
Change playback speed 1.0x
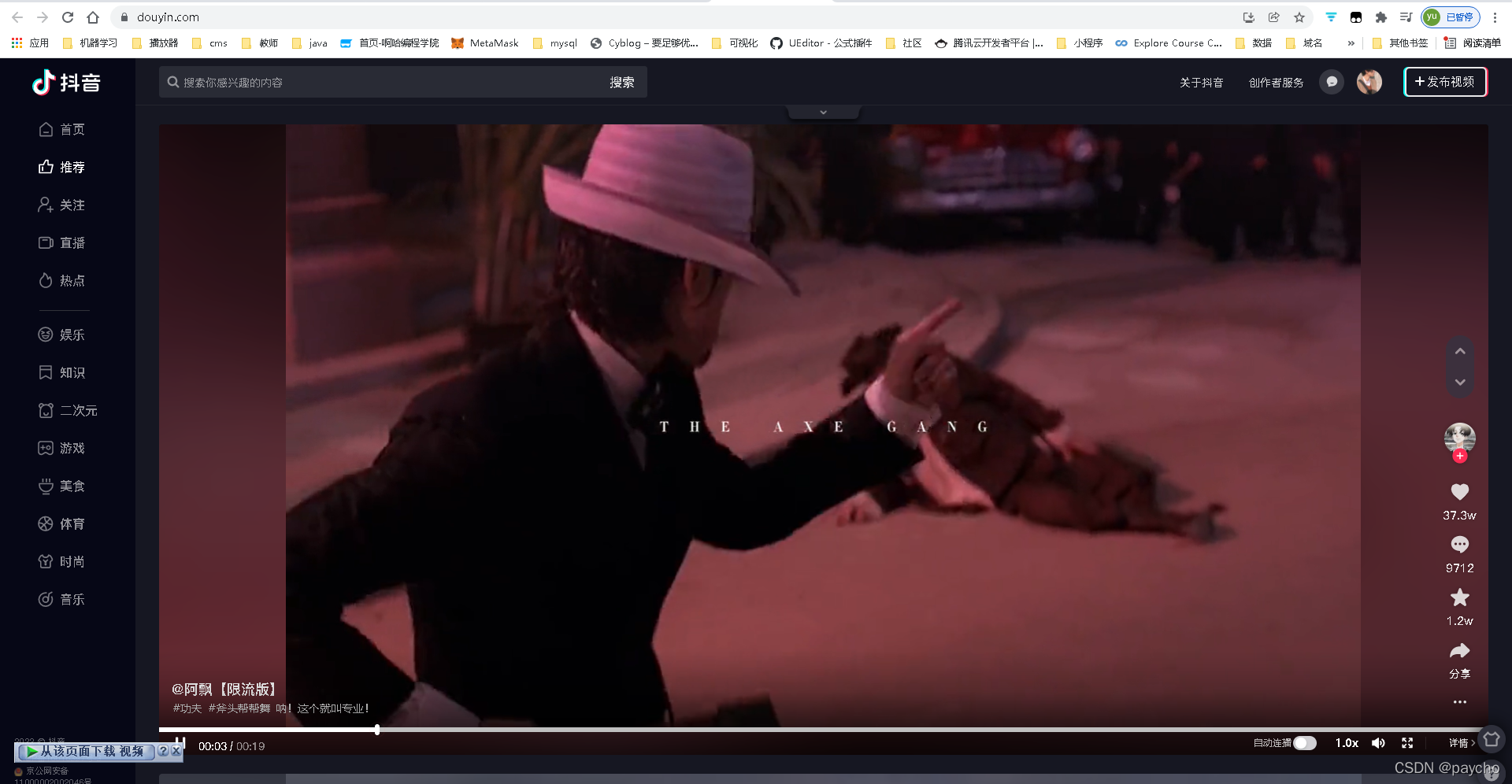pyautogui.click(x=1347, y=743)
